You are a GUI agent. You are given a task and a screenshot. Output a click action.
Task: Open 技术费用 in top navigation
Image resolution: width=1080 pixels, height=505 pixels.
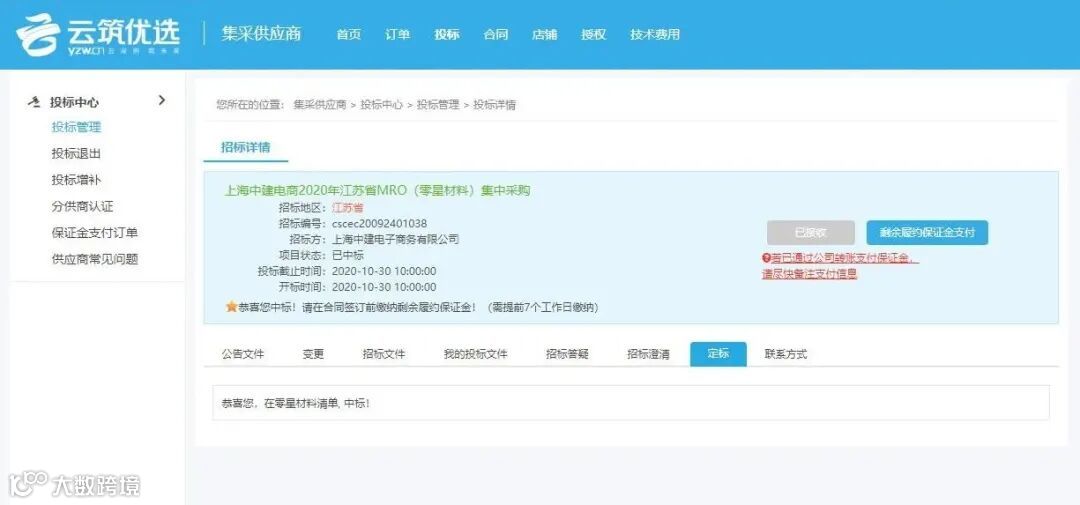655,34
